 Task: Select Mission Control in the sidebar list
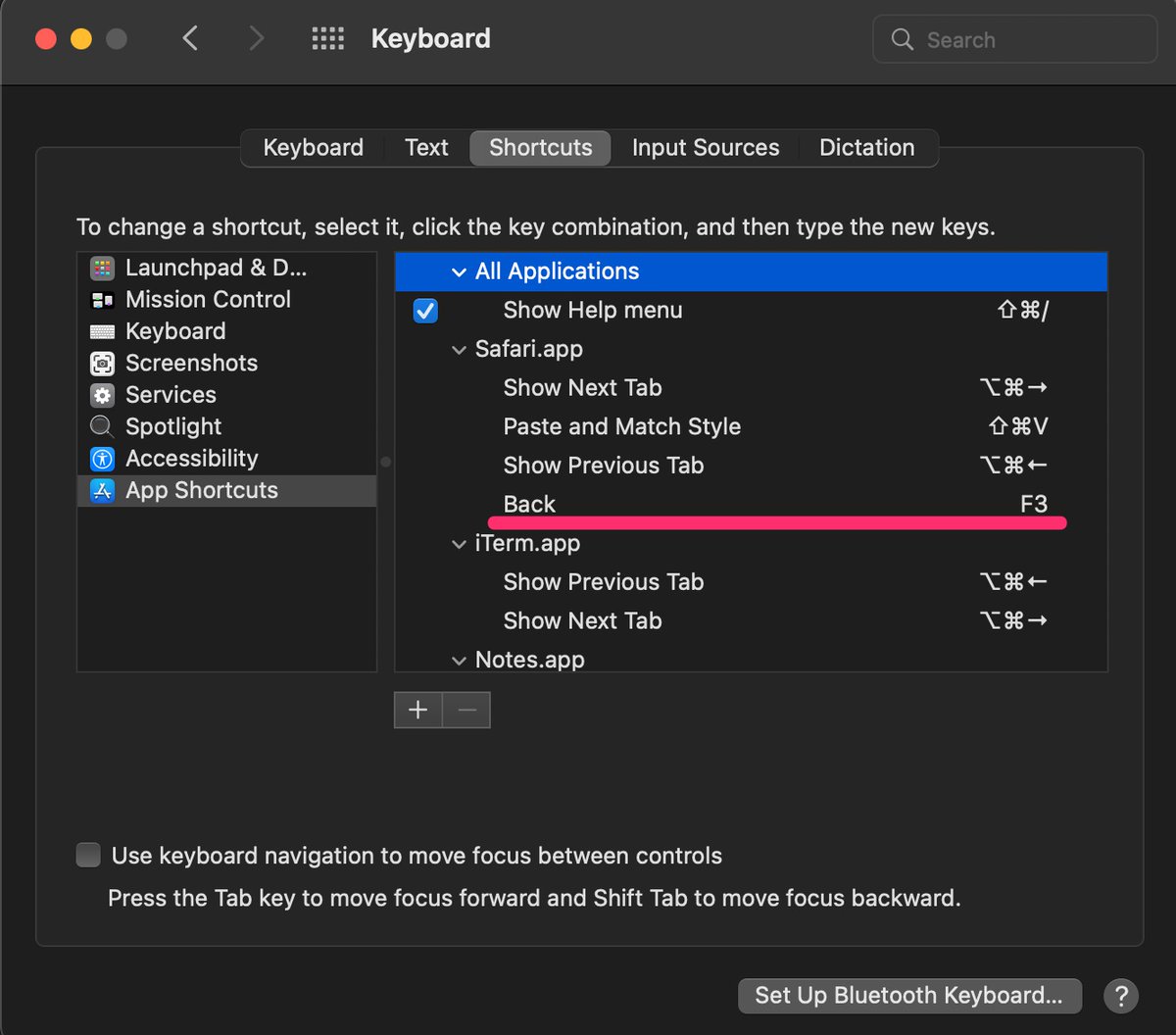pos(226,300)
